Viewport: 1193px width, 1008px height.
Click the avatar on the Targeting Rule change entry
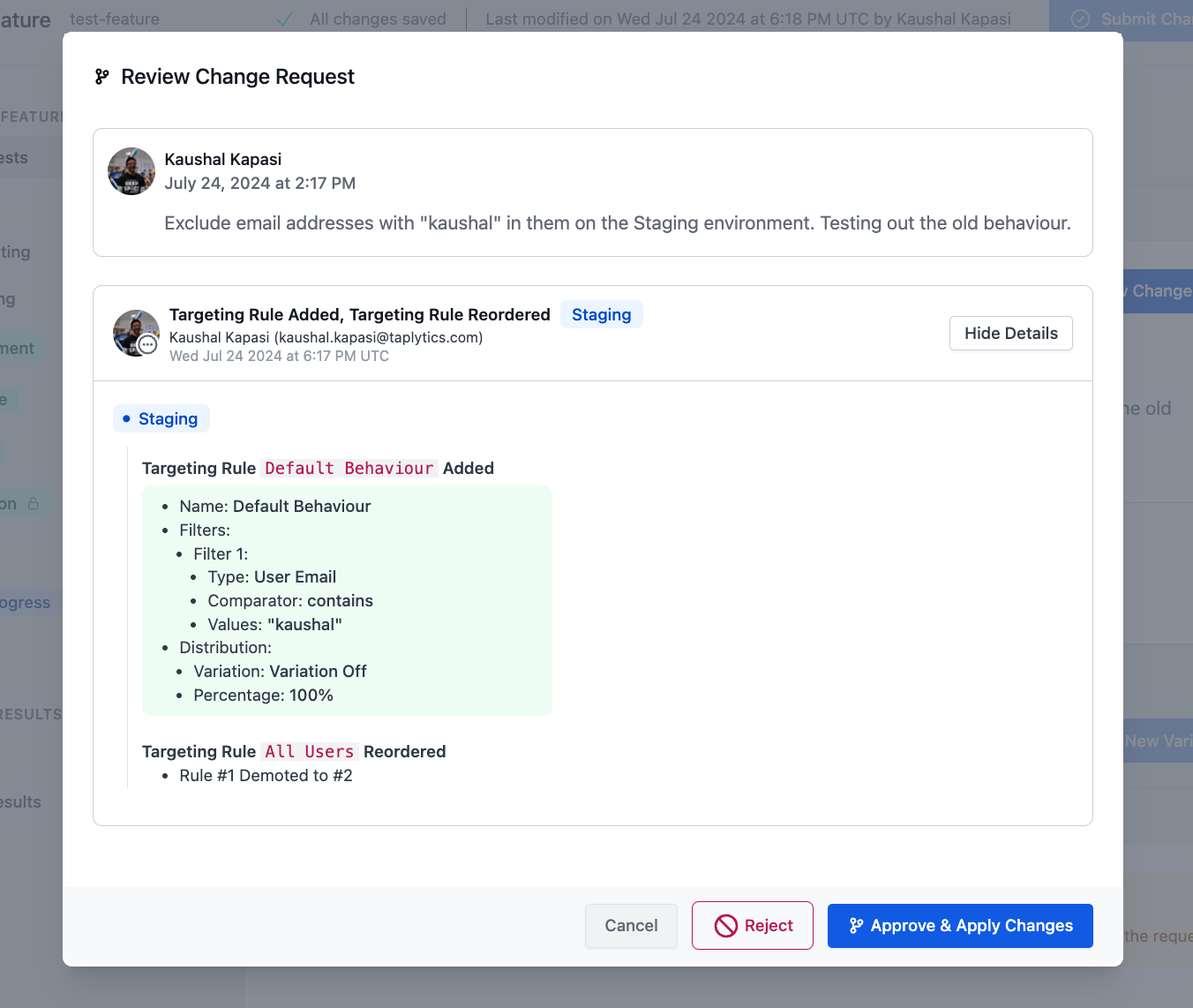136,333
